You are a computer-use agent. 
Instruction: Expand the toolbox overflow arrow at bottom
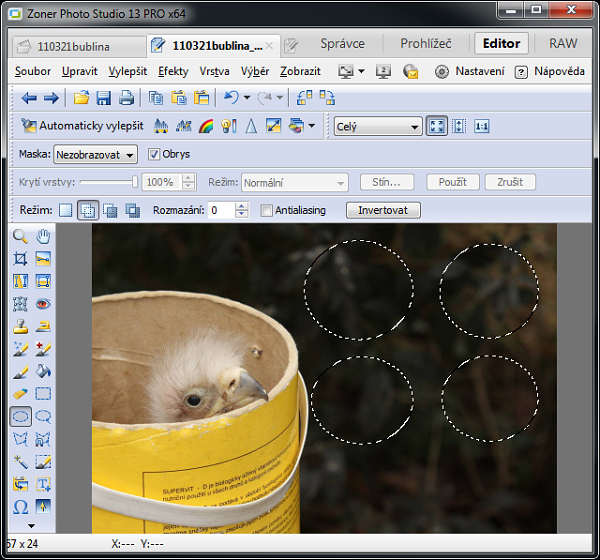(x=31, y=525)
